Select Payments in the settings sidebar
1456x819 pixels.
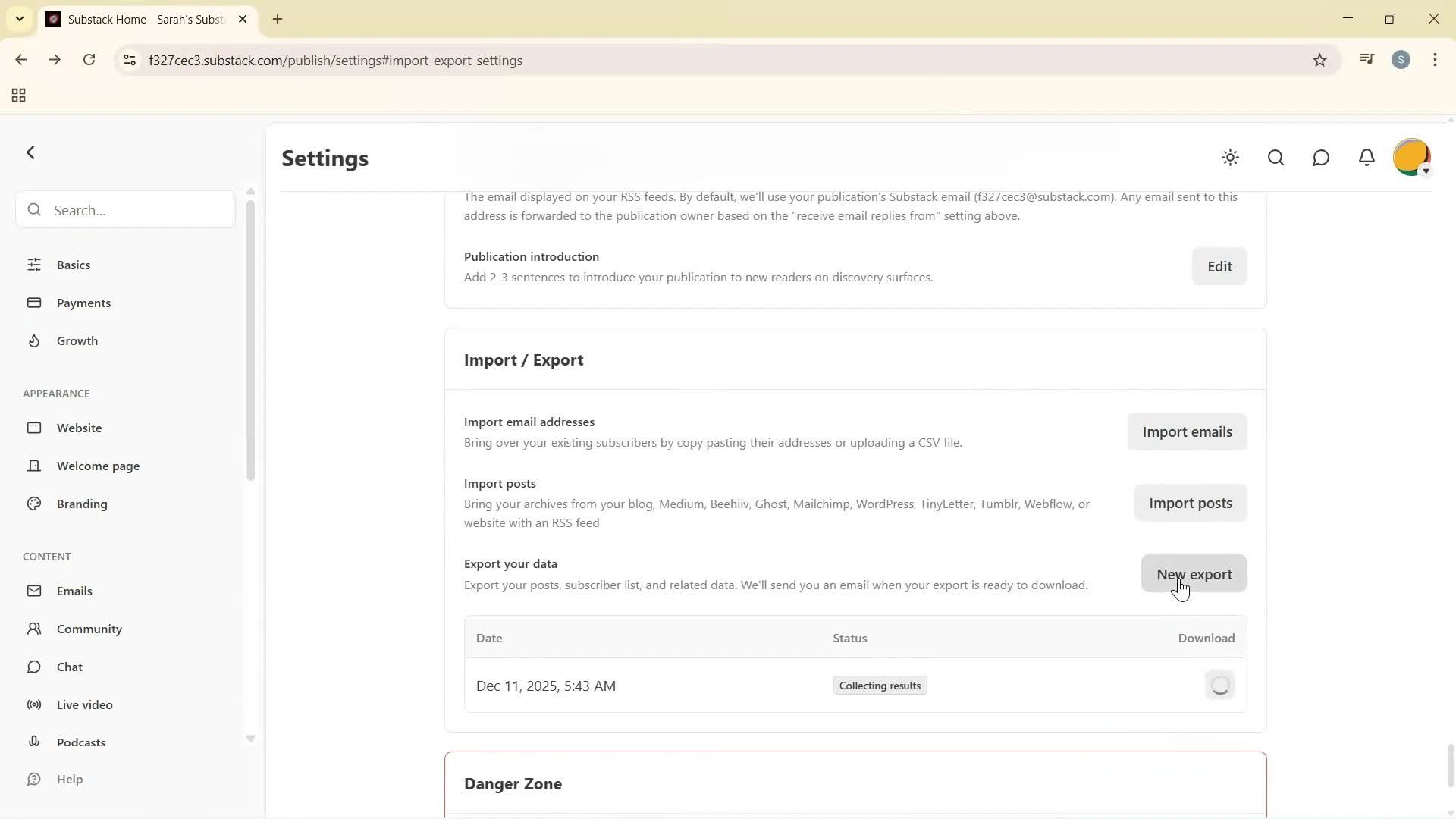(x=83, y=303)
